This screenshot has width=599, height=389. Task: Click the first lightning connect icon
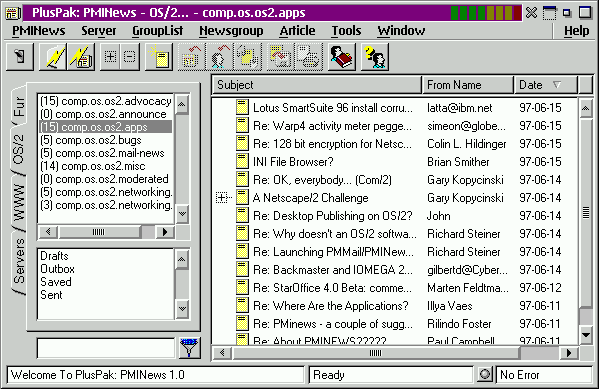click(x=53, y=57)
